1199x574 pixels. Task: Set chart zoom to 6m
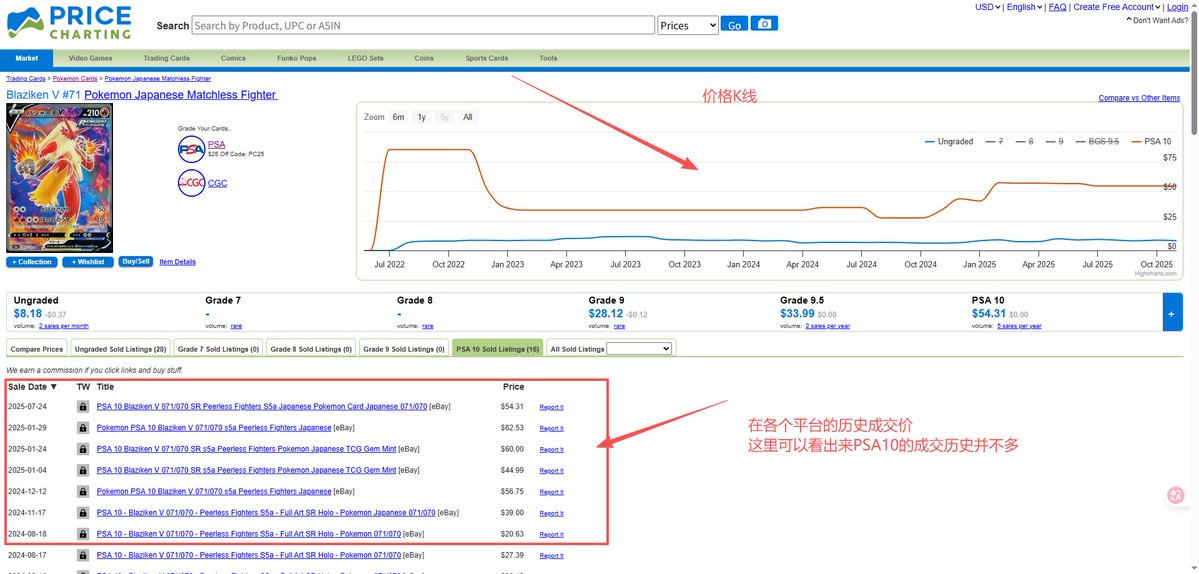pos(398,117)
